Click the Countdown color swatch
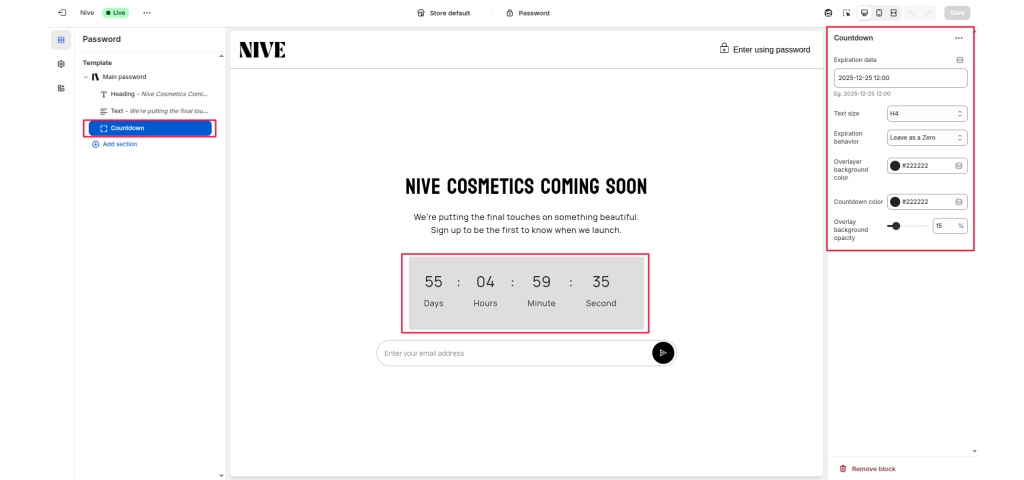 click(x=895, y=201)
